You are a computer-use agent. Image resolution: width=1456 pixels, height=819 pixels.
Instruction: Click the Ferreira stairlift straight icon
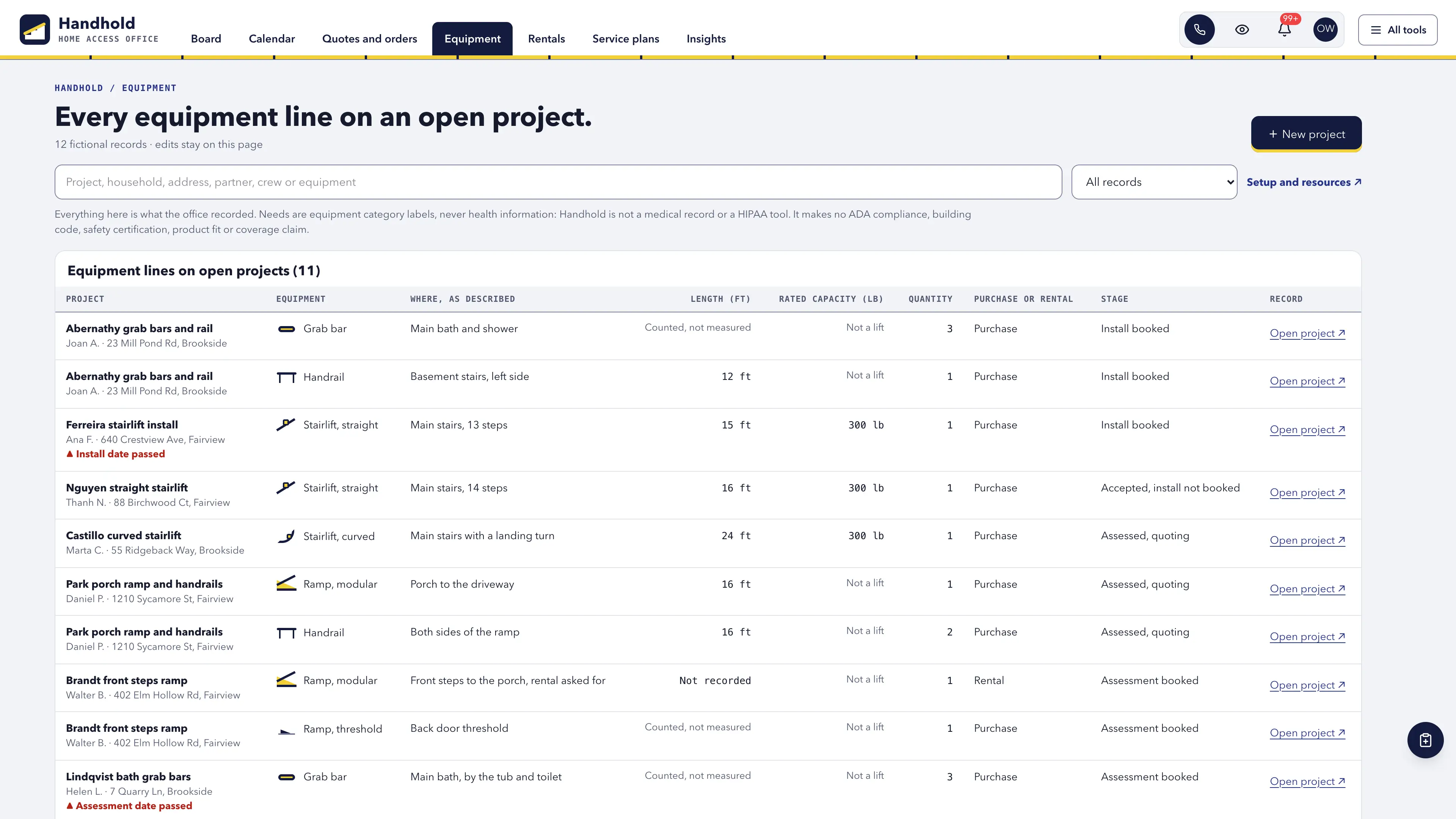coord(286,425)
